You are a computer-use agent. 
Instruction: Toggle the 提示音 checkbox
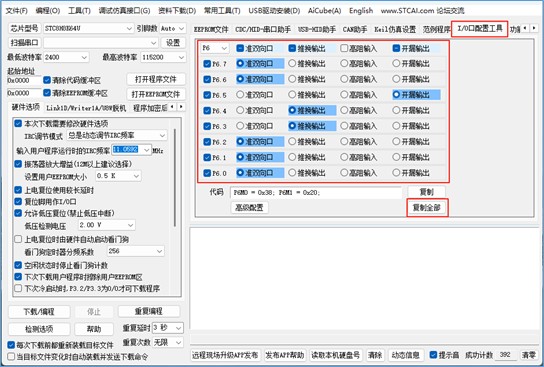coord(433,355)
